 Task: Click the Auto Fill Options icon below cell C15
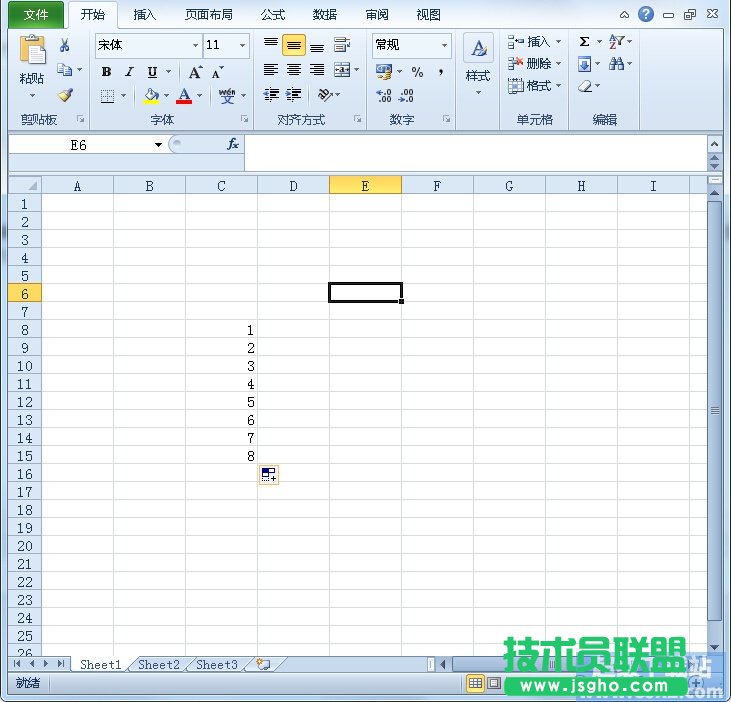tap(268, 475)
